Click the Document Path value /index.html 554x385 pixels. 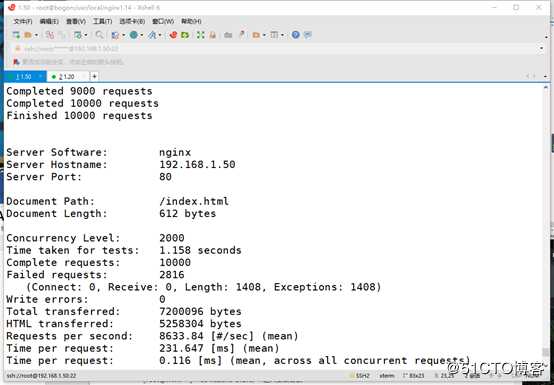point(194,201)
